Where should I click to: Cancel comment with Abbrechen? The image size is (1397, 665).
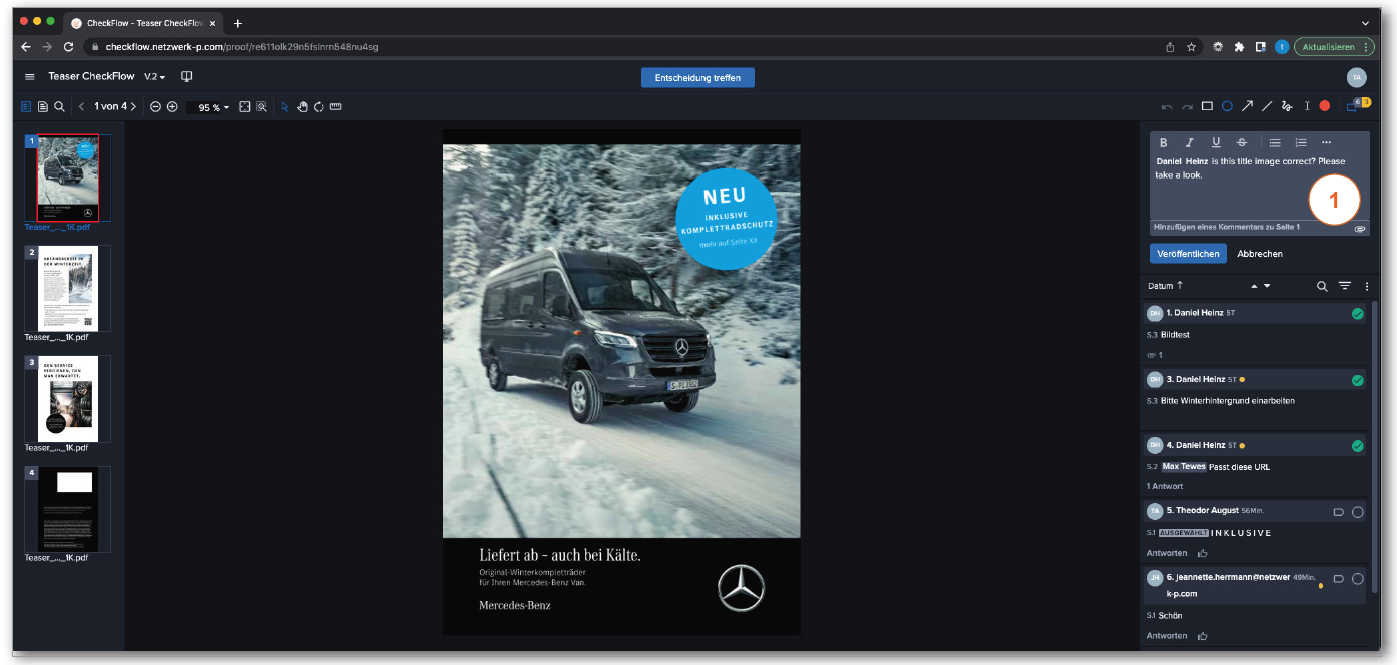click(x=1260, y=254)
